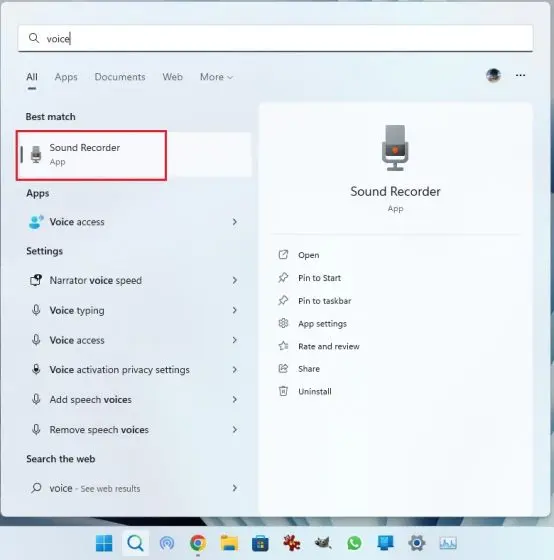Click the Rate and review star icon

tap(283, 346)
